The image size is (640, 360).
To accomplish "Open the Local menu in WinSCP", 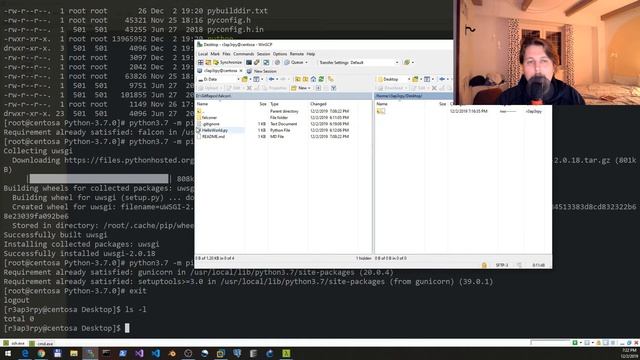I will (203, 54).
